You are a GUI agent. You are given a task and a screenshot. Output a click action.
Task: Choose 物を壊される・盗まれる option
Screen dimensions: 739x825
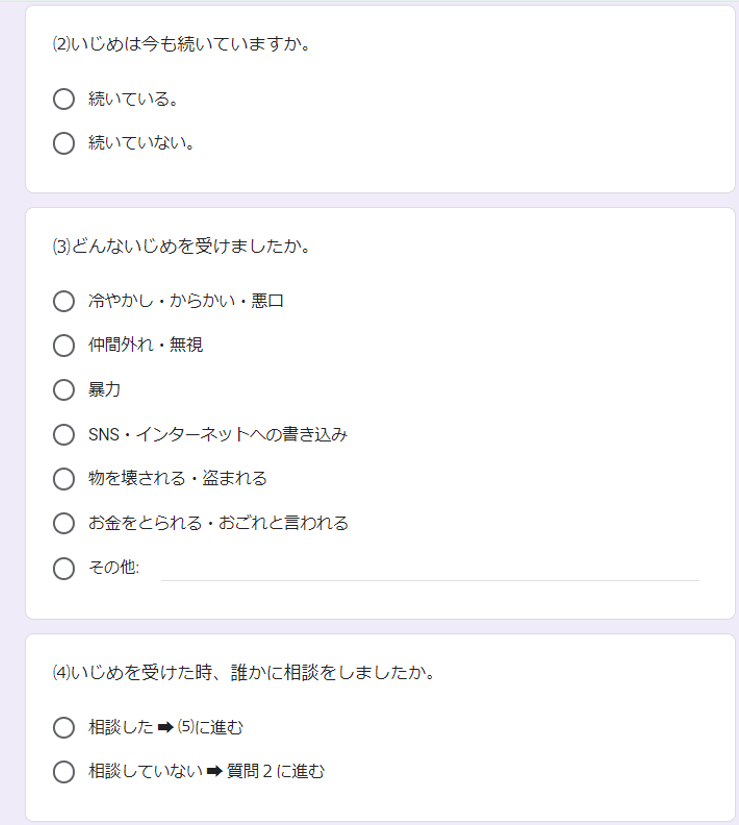point(64,479)
